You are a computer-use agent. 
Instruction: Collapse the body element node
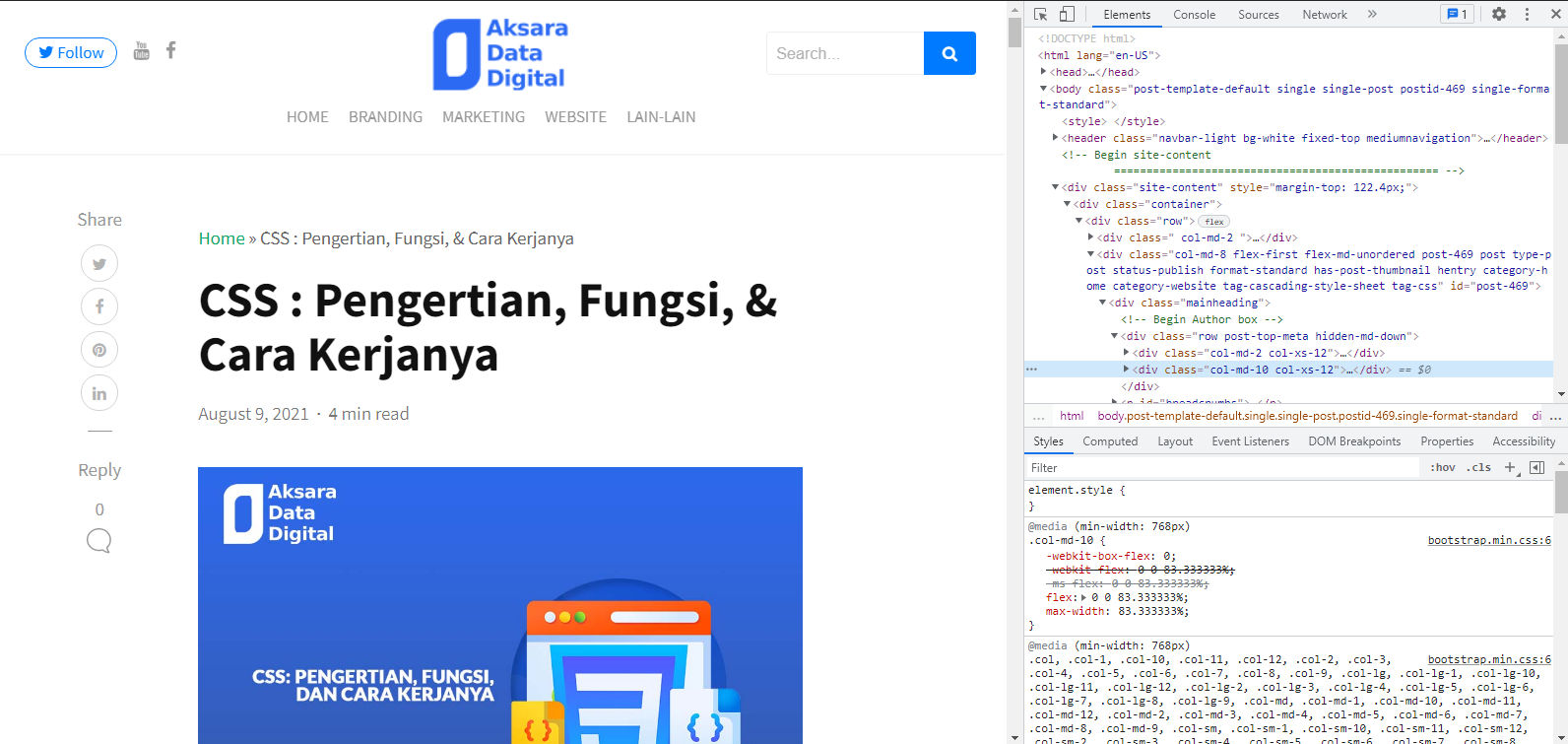[1044, 88]
